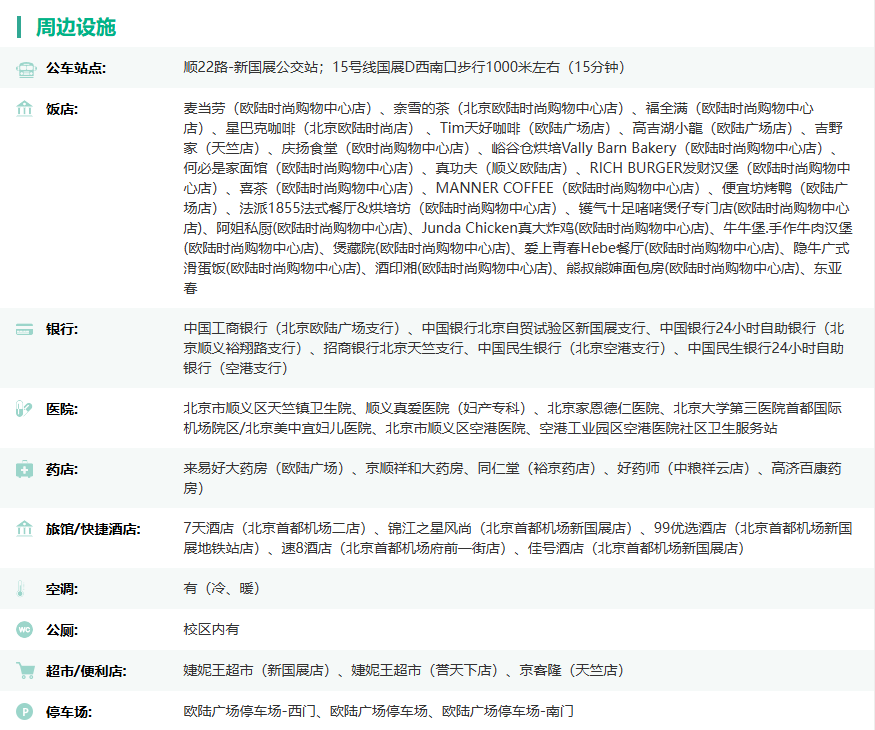Click the text 奈雪的茶
875x730 pixels.
click(x=421, y=108)
